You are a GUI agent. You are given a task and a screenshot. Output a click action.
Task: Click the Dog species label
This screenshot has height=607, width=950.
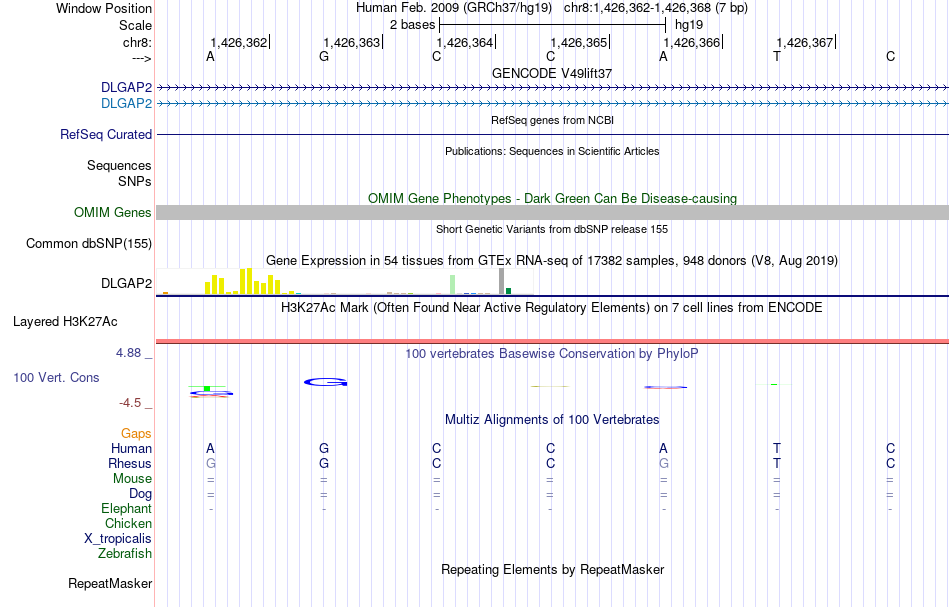click(x=141, y=494)
